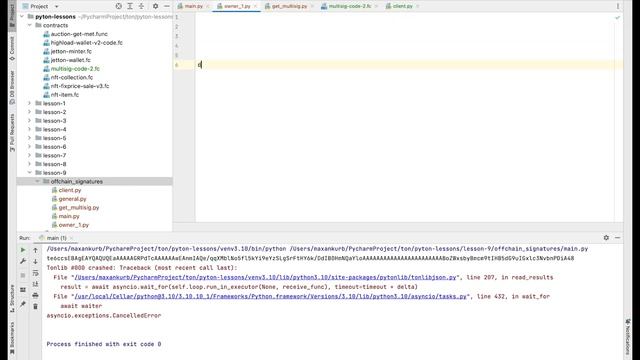The height and width of the screenshot is (360, 640).
Task: Pin the Run tab with pin icon
Action: (x=23, y=304)
